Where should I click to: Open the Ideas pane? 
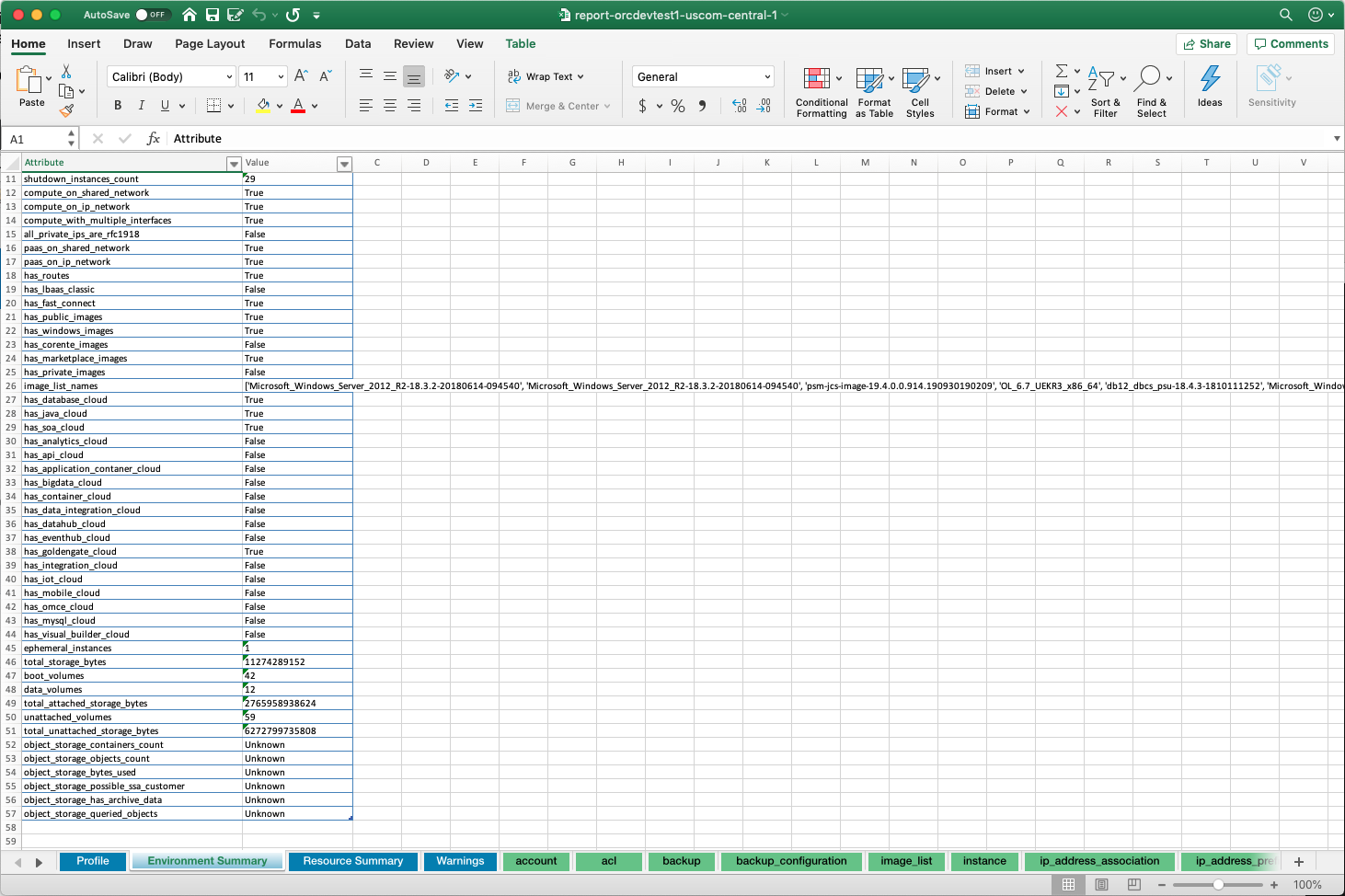(x=1209, y=87)
